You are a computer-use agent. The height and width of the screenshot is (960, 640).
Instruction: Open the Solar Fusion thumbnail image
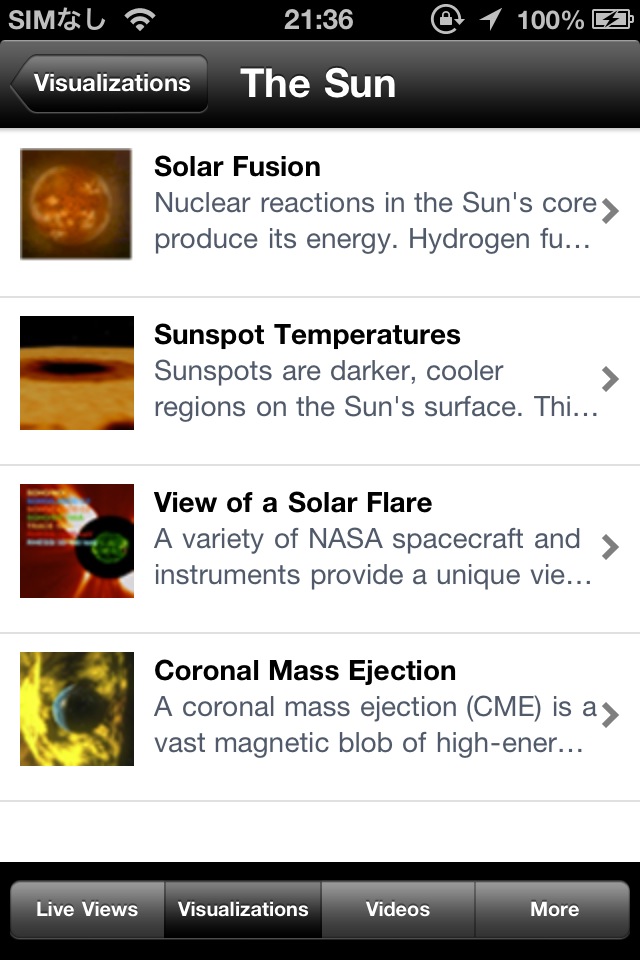76,204
